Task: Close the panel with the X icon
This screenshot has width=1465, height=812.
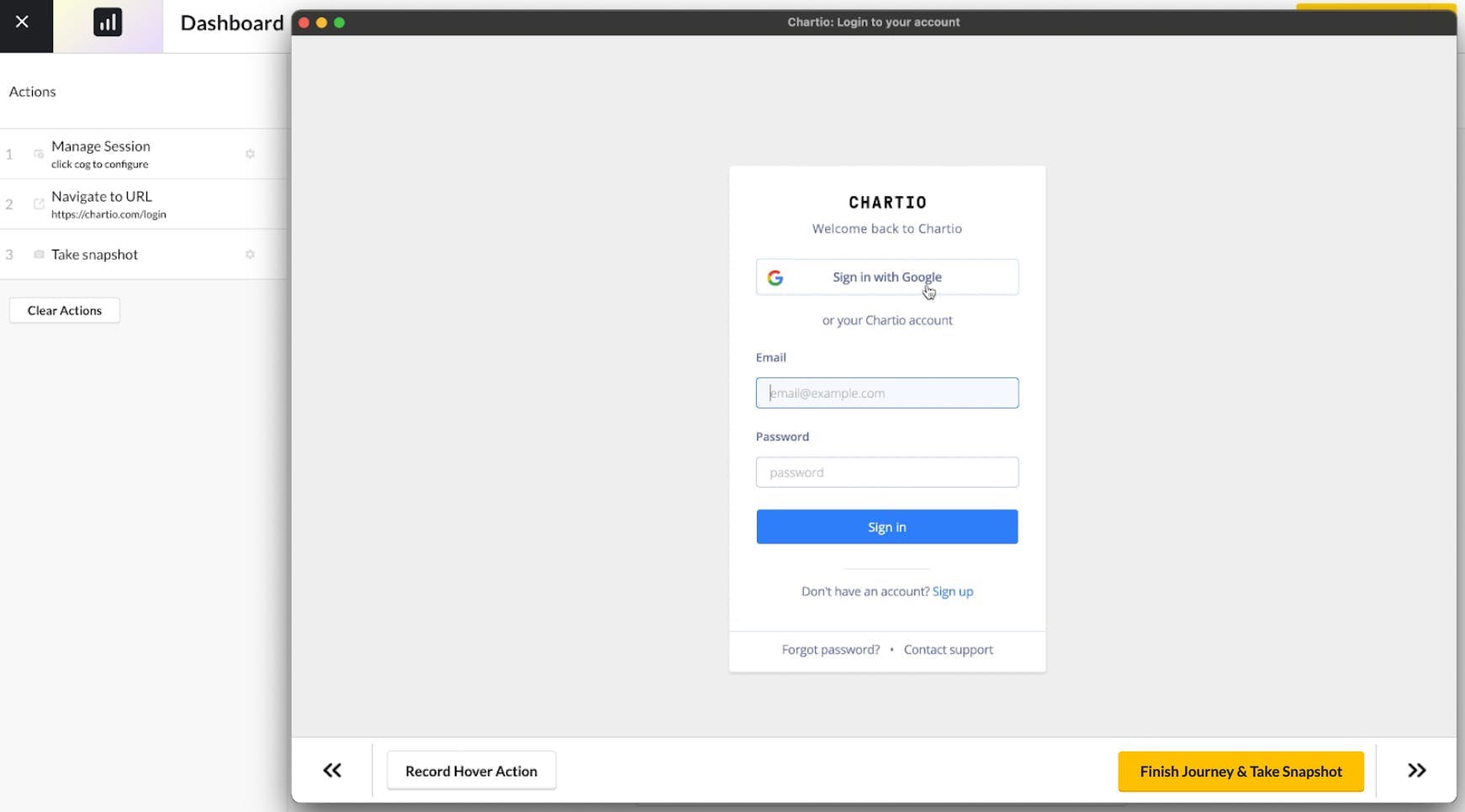Action: coord(23,22)
